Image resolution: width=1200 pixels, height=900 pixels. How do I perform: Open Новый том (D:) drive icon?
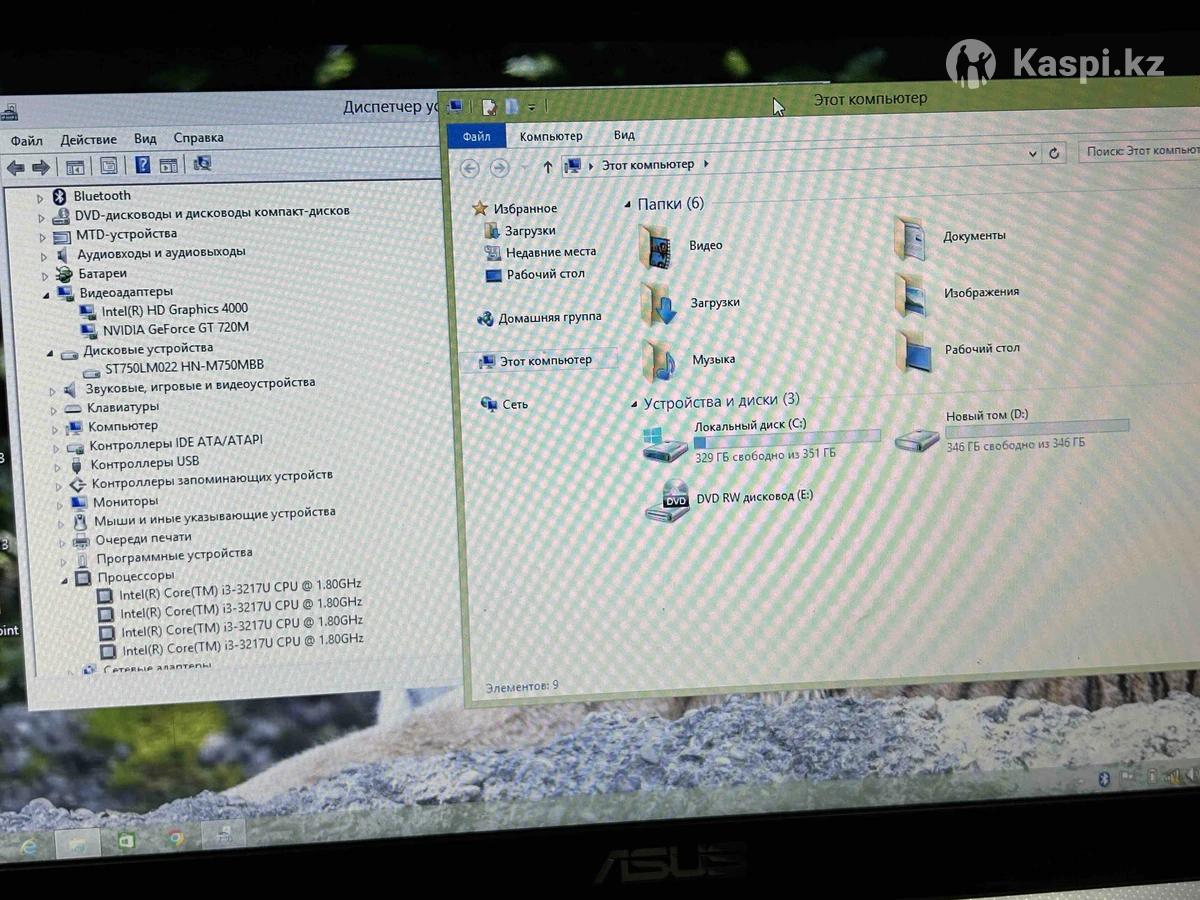[x=916, y=437]
